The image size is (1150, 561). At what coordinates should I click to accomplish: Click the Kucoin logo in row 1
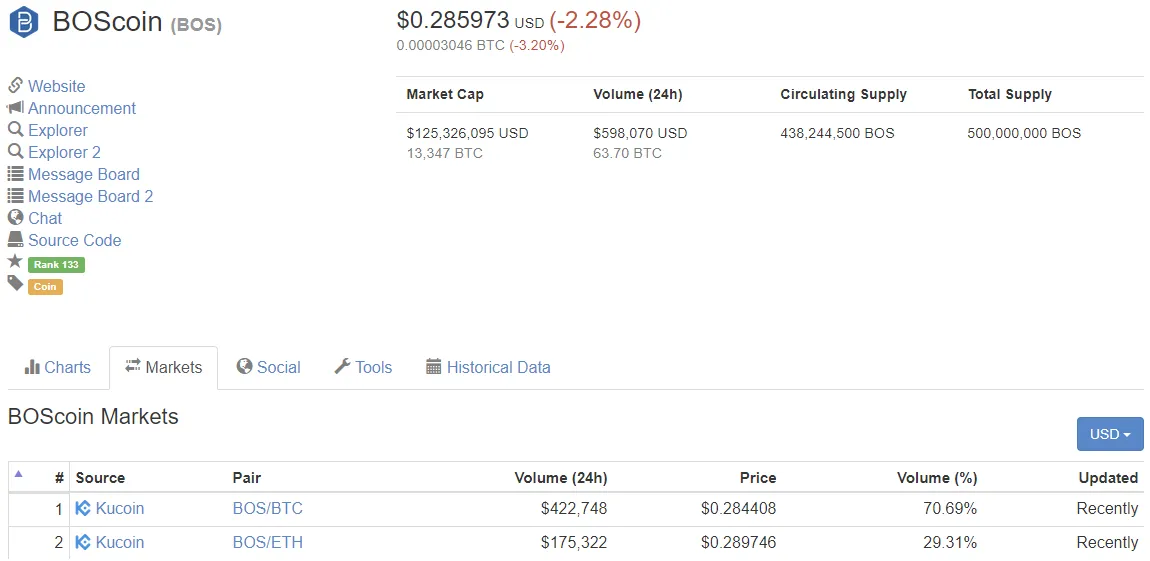[x=83, y=508]
